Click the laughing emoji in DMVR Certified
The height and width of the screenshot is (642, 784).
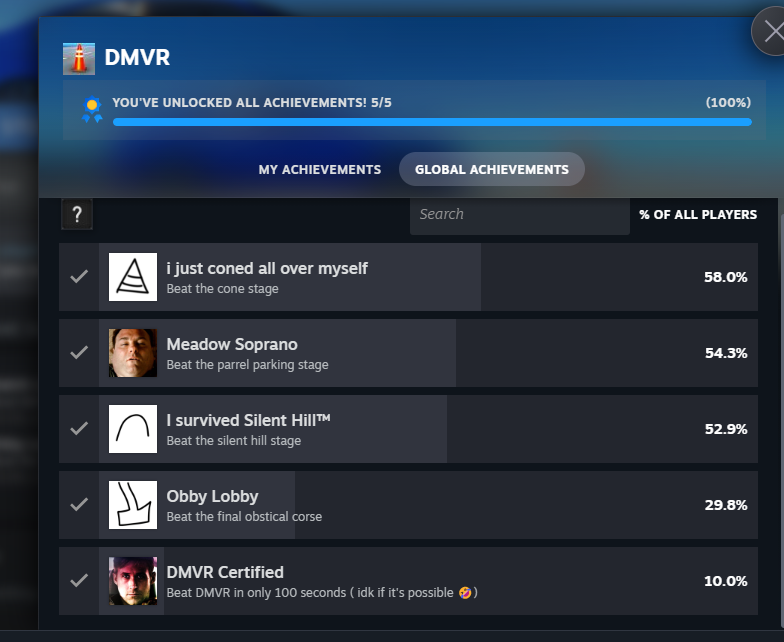(465, 593)
